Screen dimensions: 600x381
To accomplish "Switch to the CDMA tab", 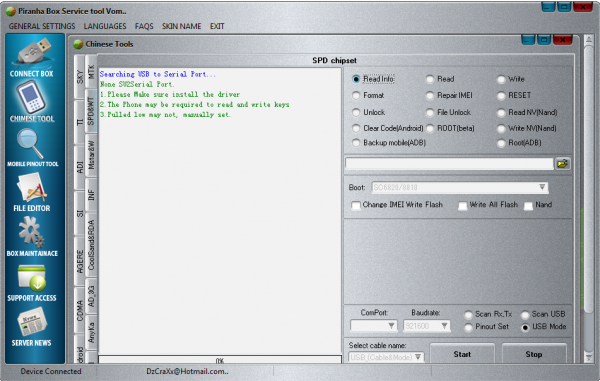I will [x=80, y=311].
